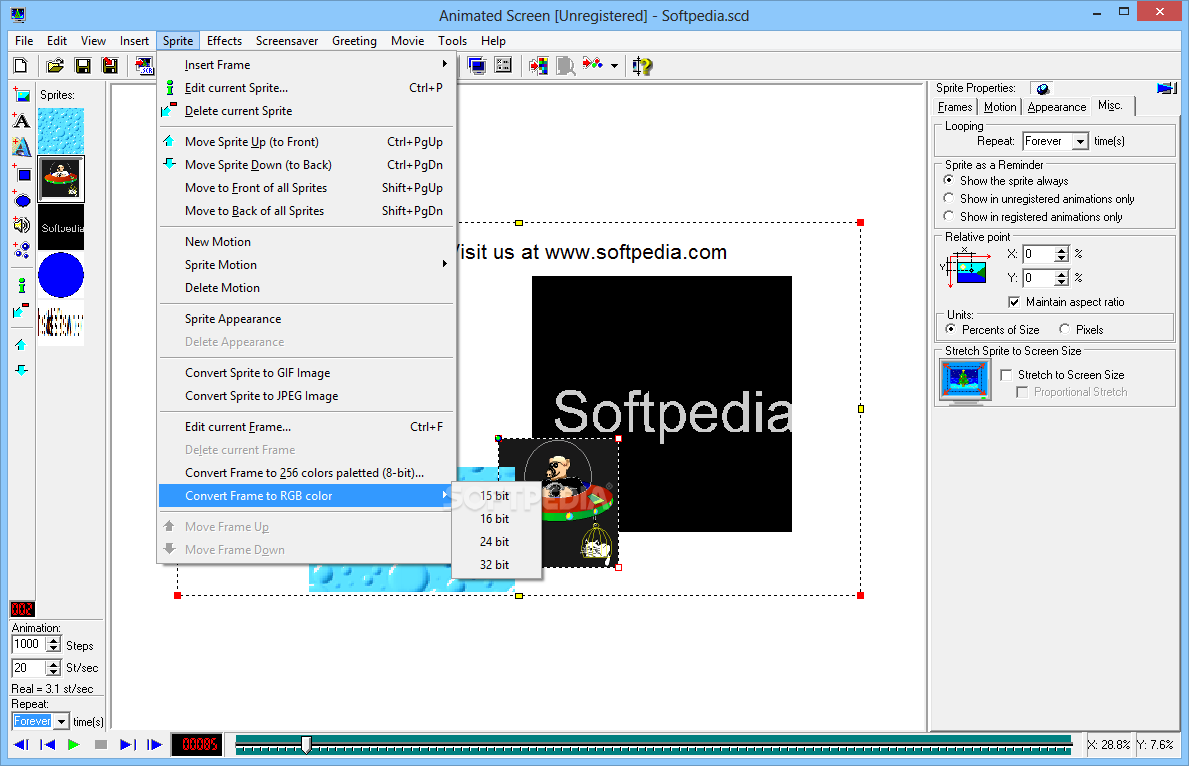
Task: Create SCR screensaver from the toolbar
Action: point(144,66)
